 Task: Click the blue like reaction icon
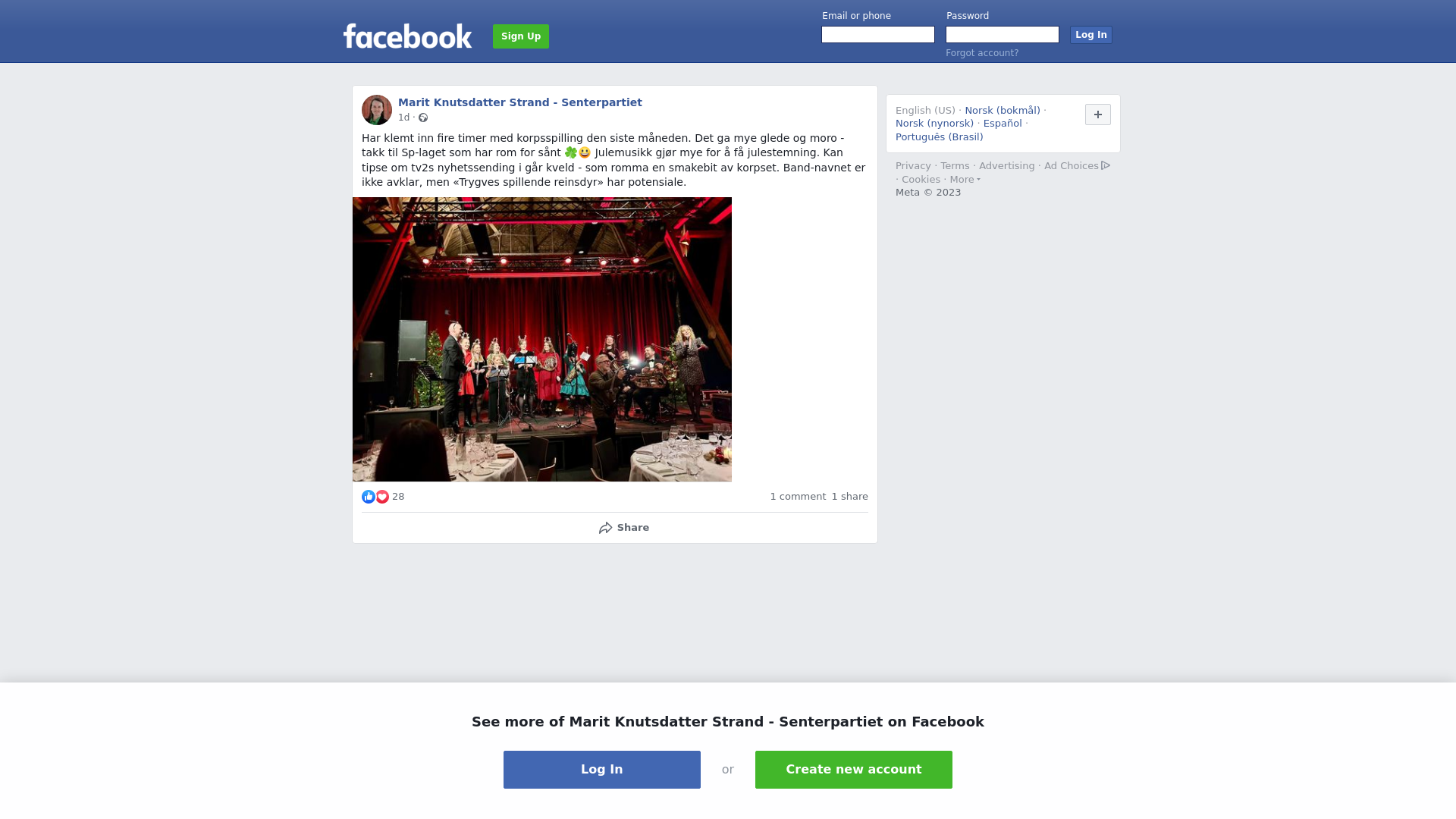coord(369,497)
